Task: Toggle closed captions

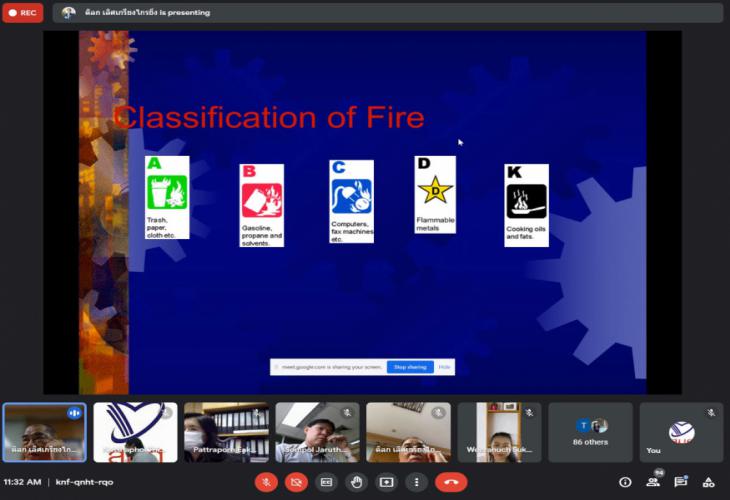Action: (326, 482)
